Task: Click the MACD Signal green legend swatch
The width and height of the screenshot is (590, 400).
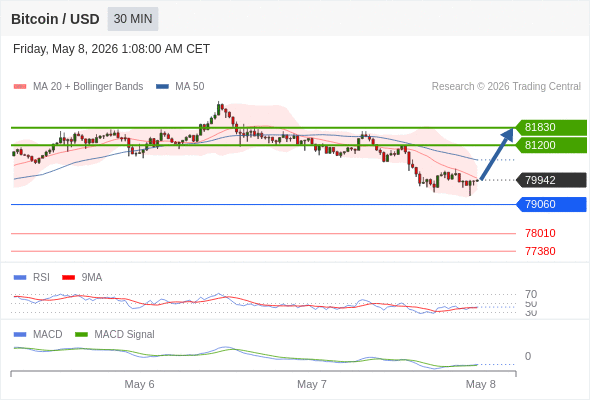Action: point(81,335)
